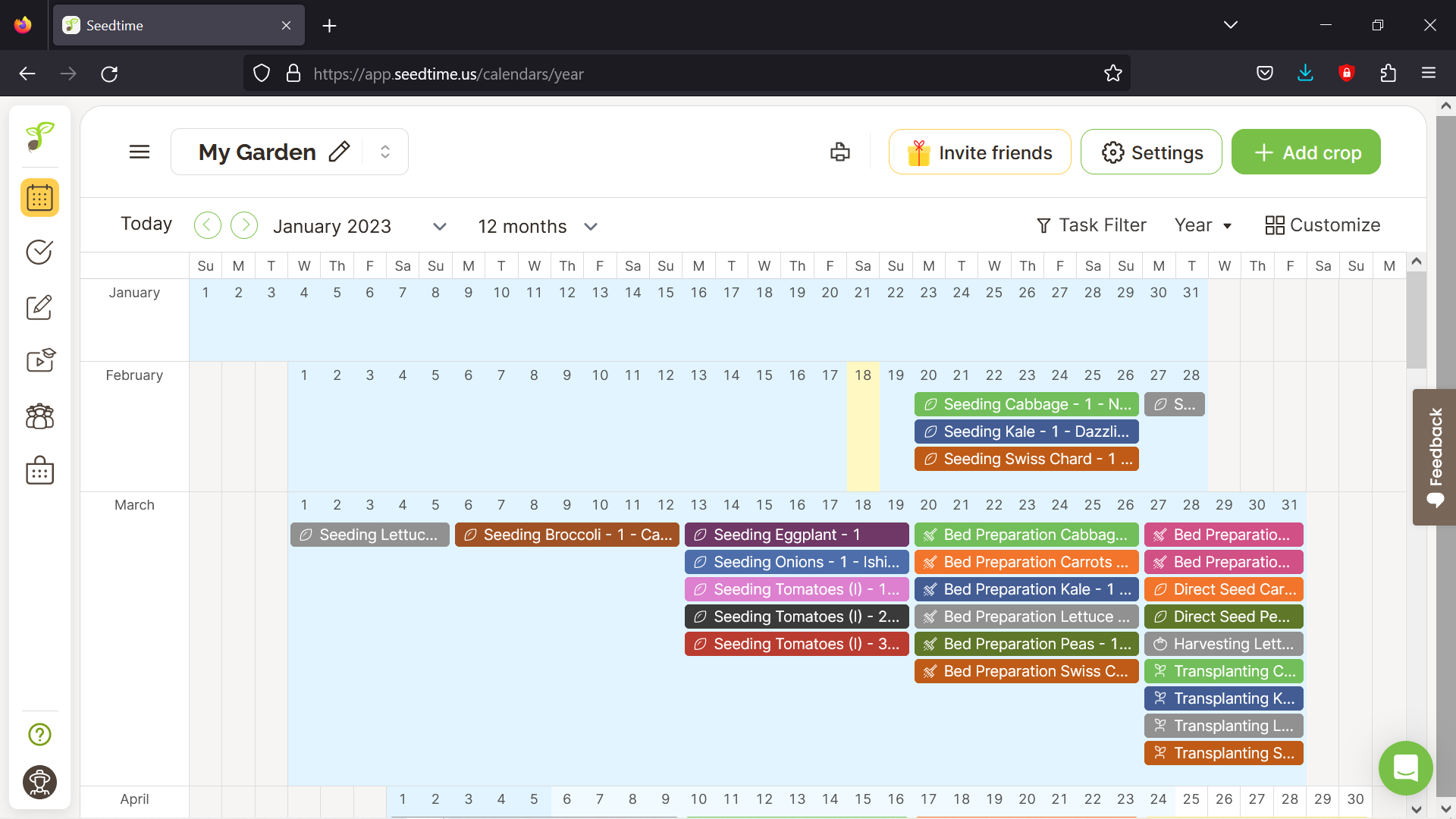Toggle the hamburger sidebar menu
Image resolution: width=1456 pixels, height=819 pixels.
tap(140, 152)
